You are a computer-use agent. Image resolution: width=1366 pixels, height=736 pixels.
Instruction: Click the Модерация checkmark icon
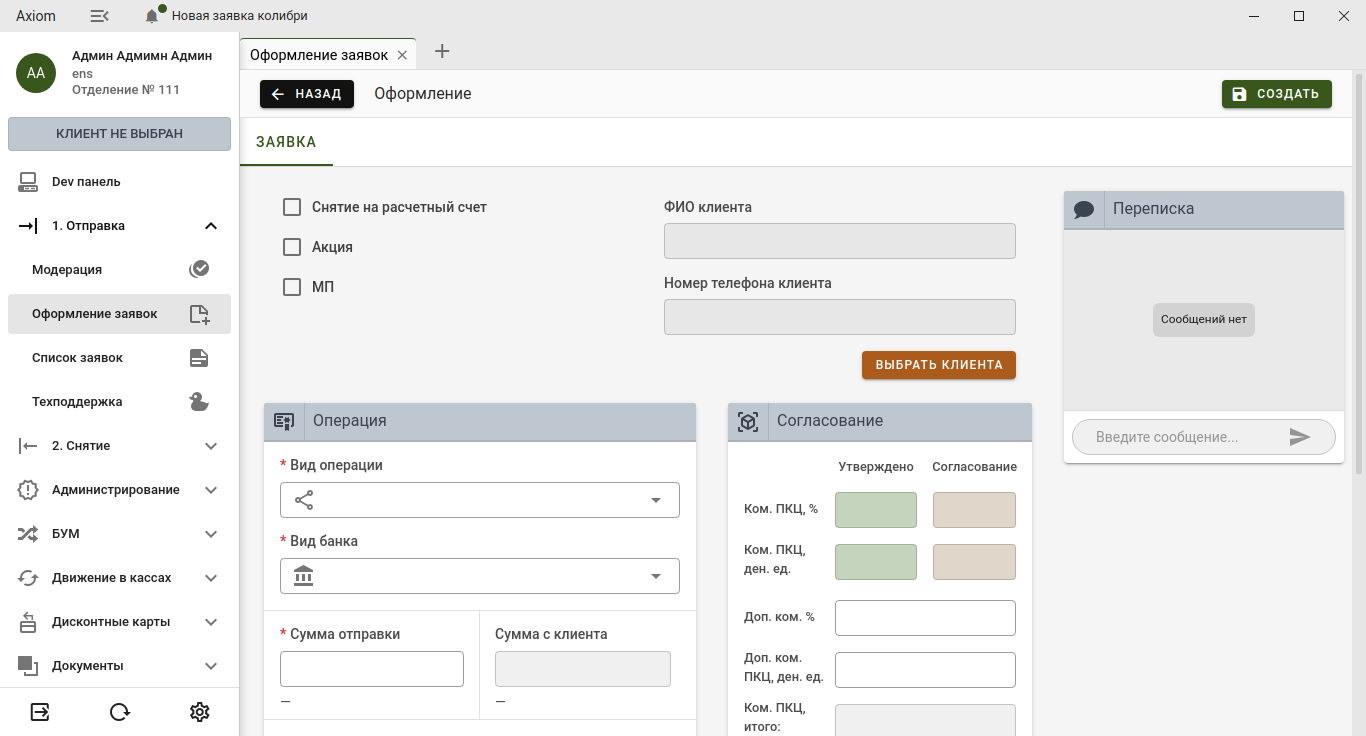[x=199, y=269]
